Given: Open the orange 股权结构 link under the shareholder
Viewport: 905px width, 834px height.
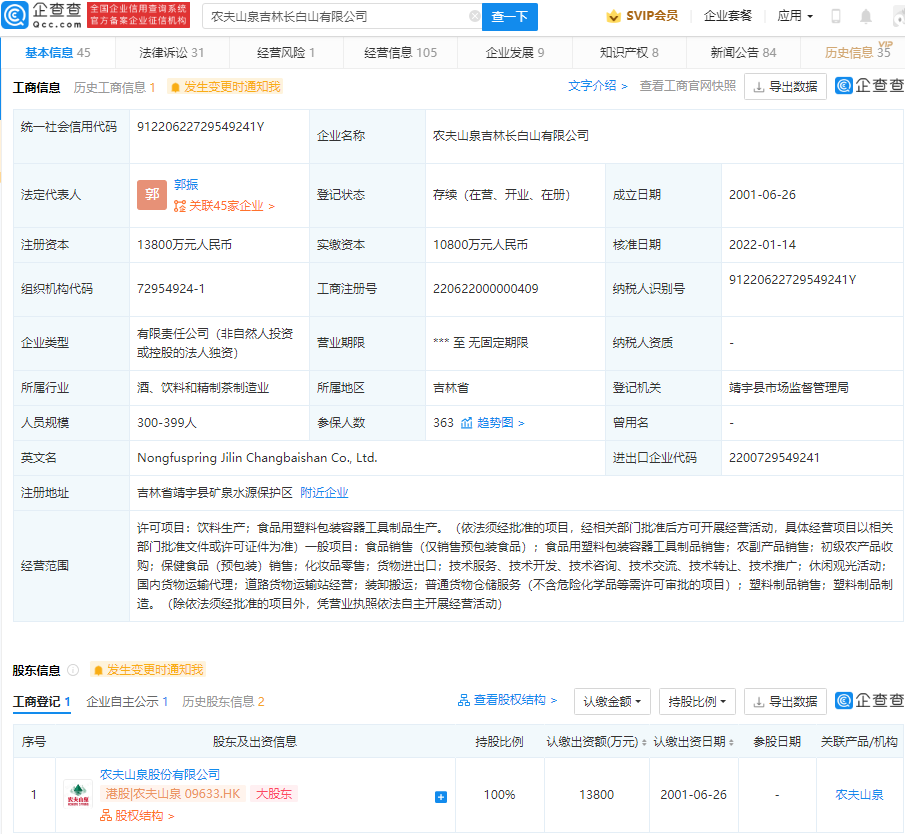Looking at the screenshot, I should click(x=137, y=816).
